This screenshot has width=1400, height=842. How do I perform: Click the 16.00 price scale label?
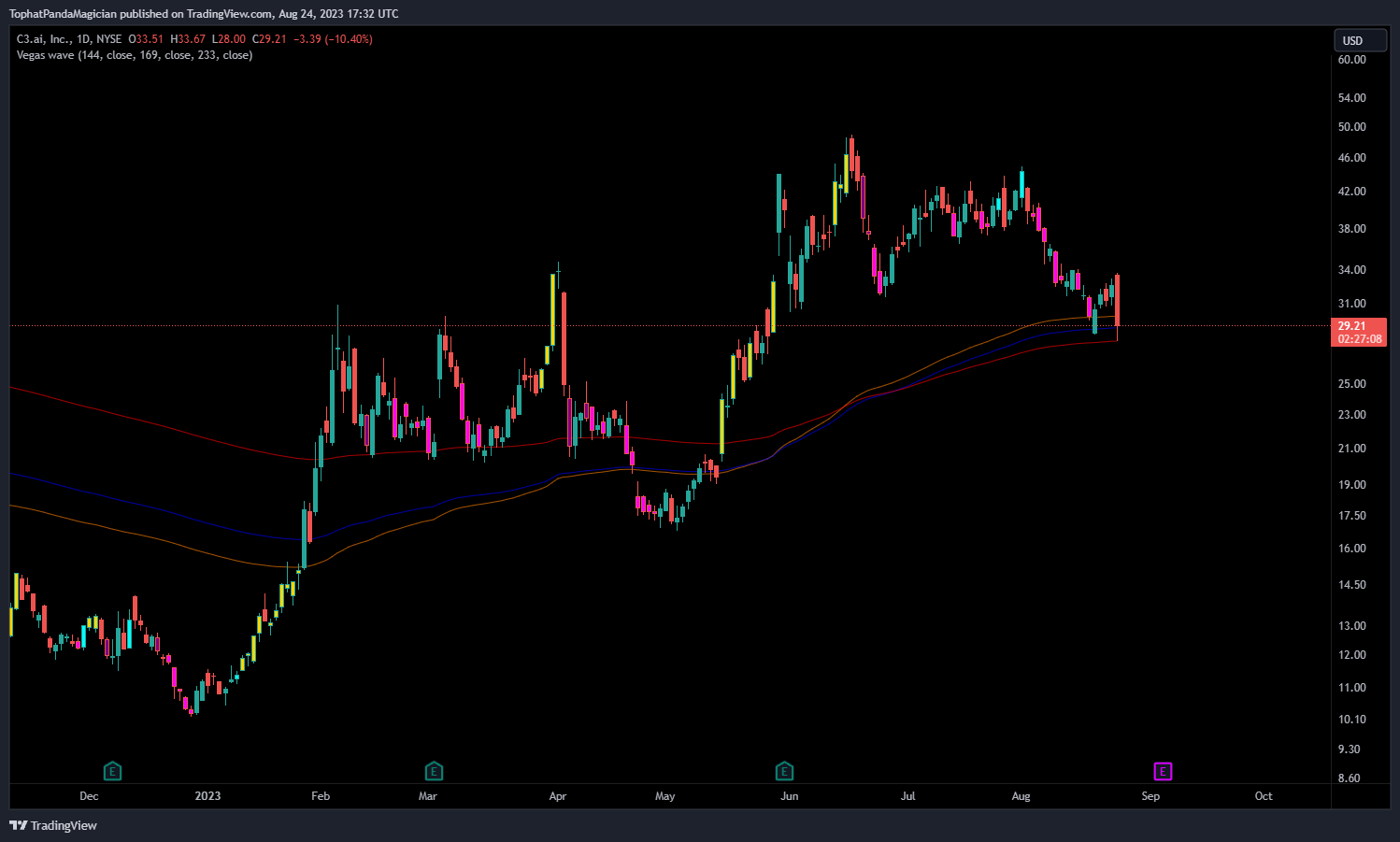click(1351, 549)
